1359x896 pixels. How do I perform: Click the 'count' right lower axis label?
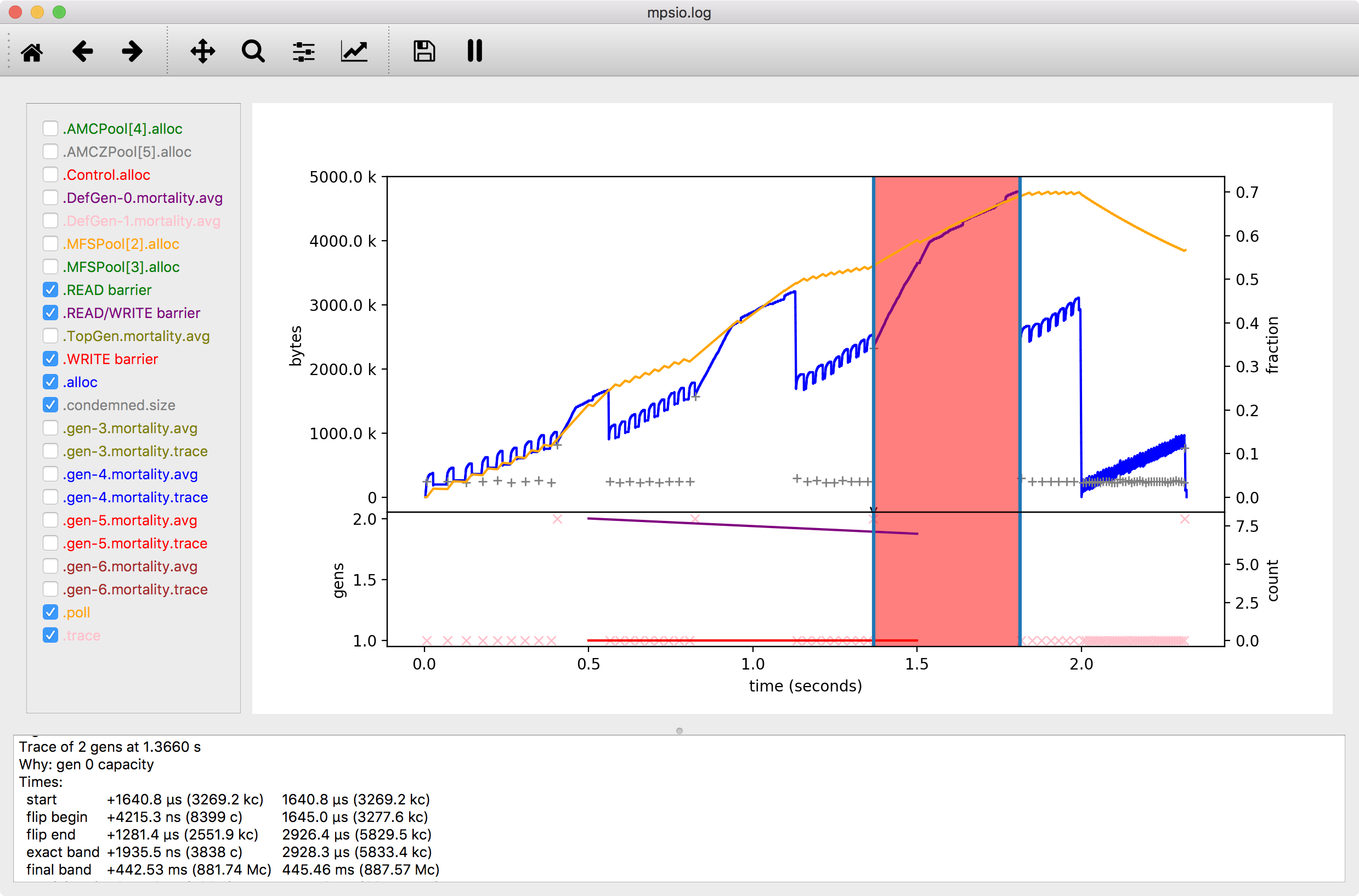1272,581
